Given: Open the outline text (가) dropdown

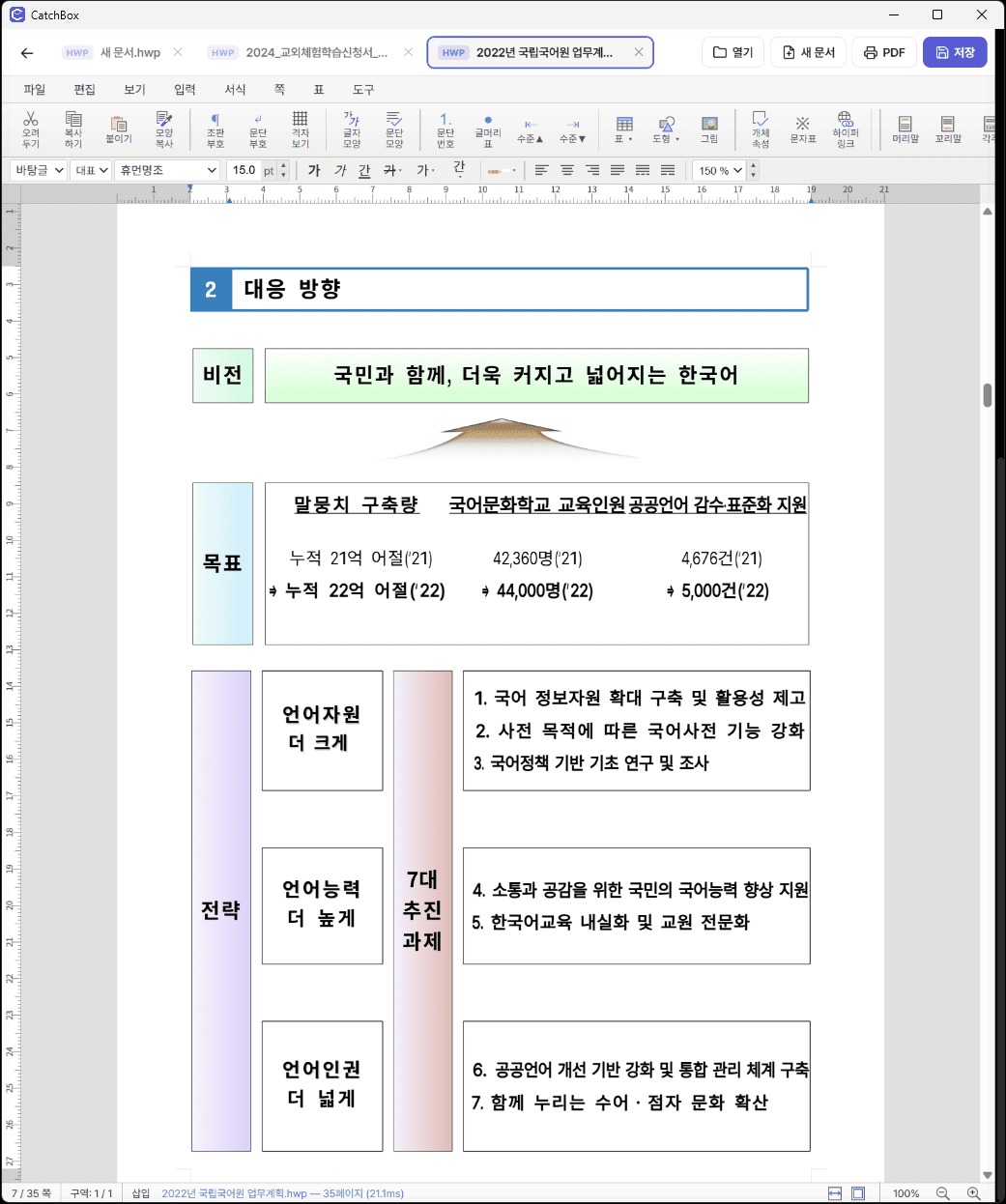Looking at the screenshot, I should point(425,170).
